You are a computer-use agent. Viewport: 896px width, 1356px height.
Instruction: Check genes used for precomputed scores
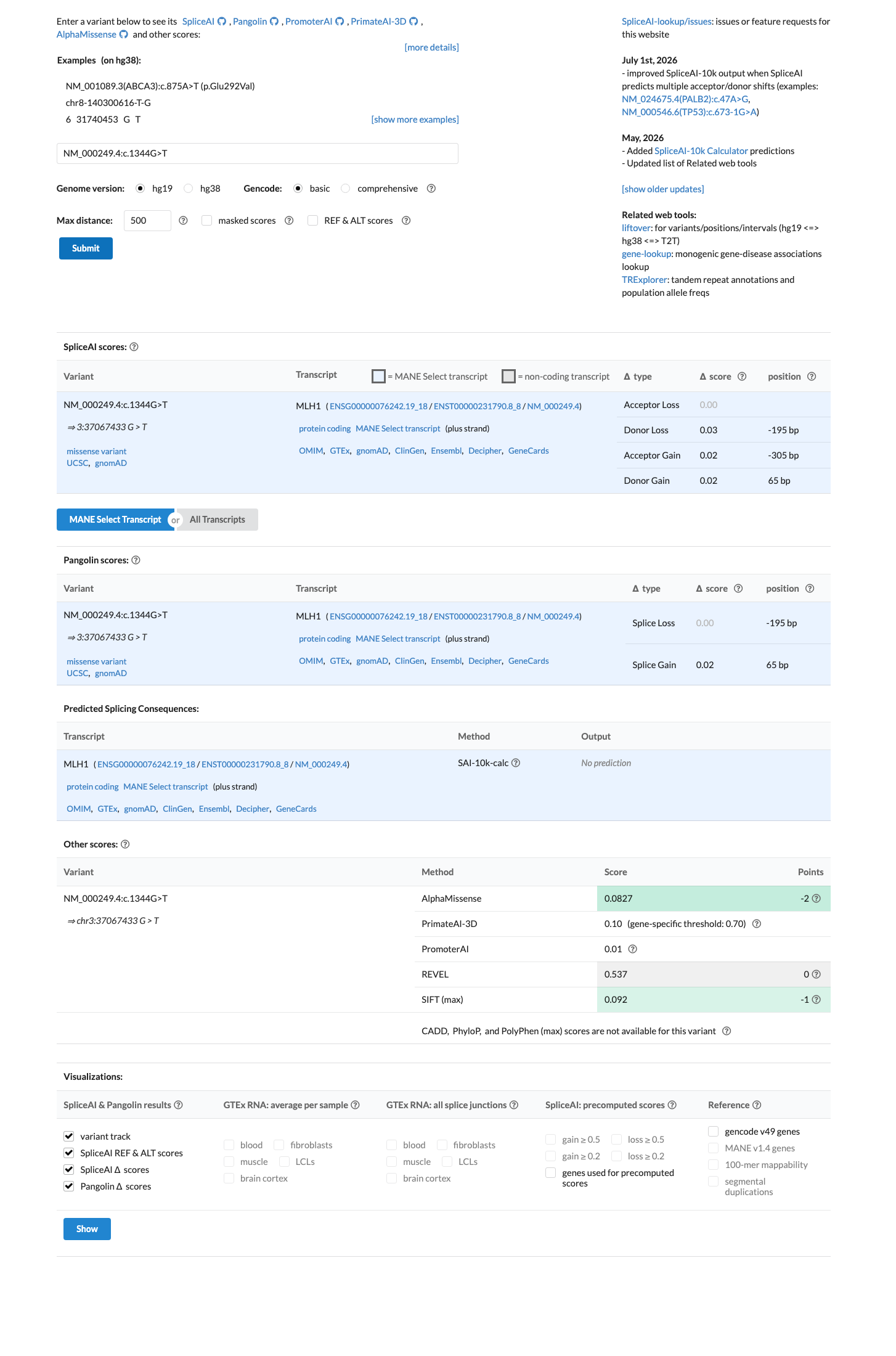point(551,1173)
